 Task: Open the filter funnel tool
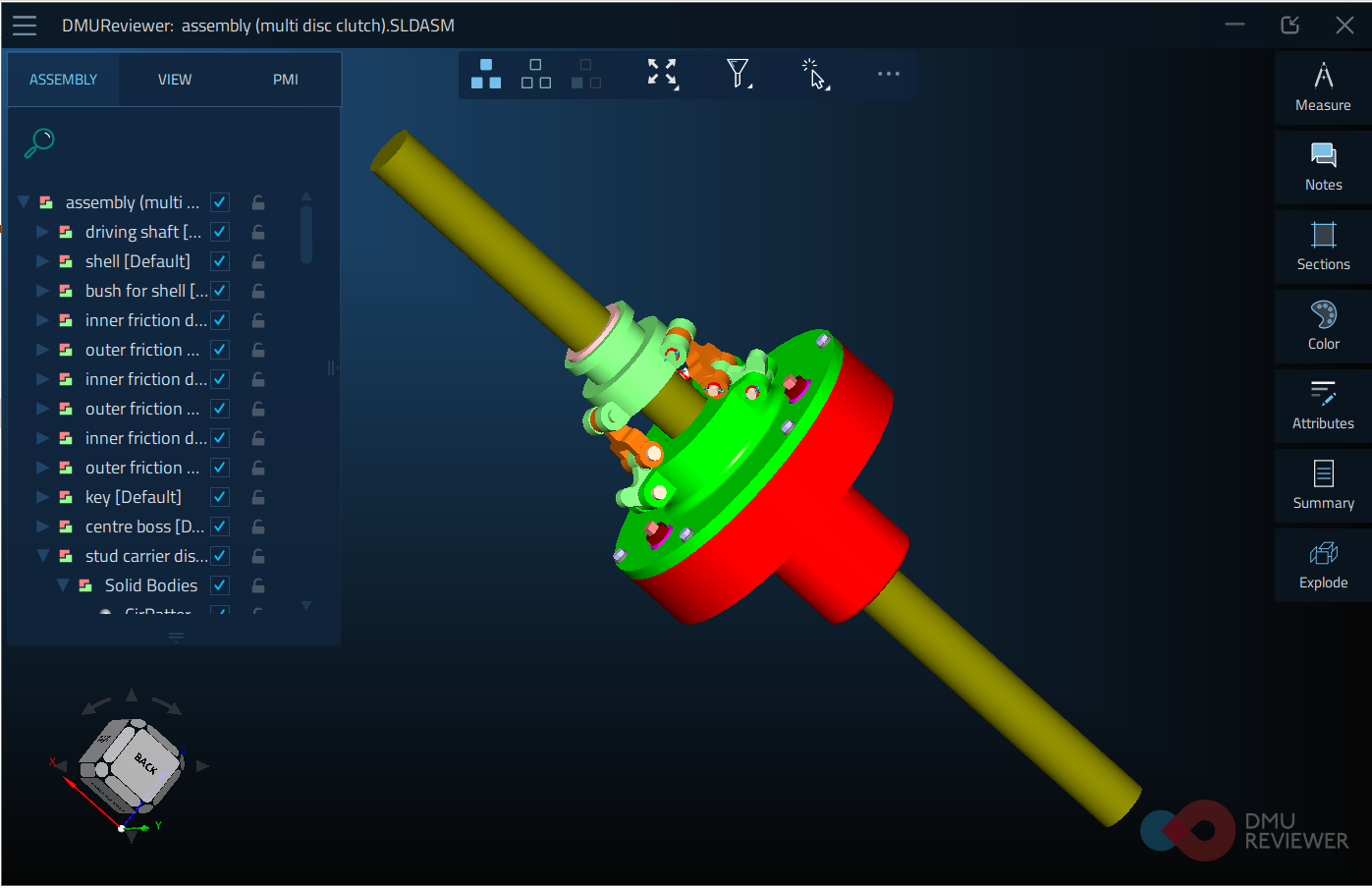pyautogui.click(x=739, y=73)
